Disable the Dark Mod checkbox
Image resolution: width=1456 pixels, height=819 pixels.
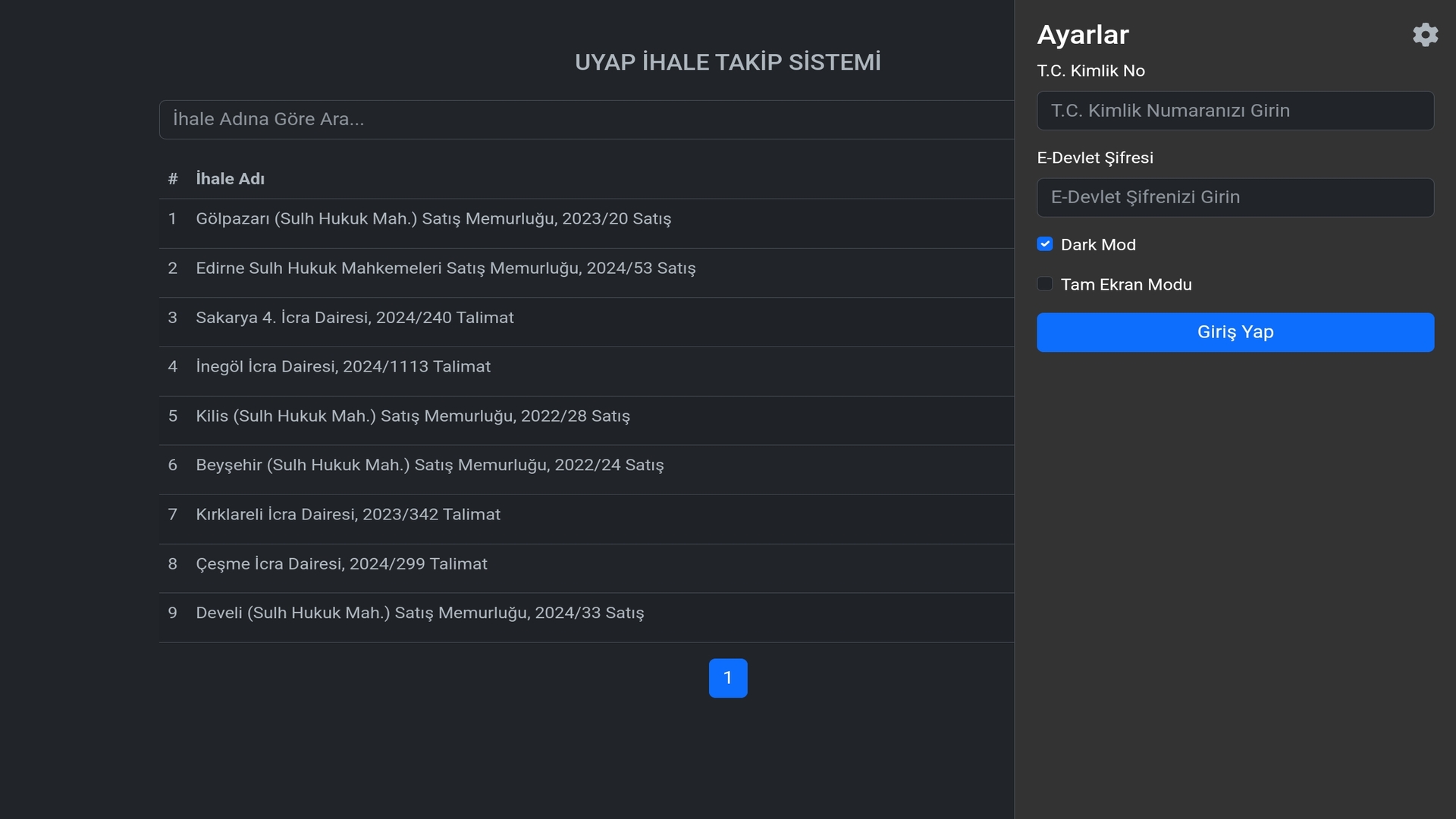[1044, 244]
